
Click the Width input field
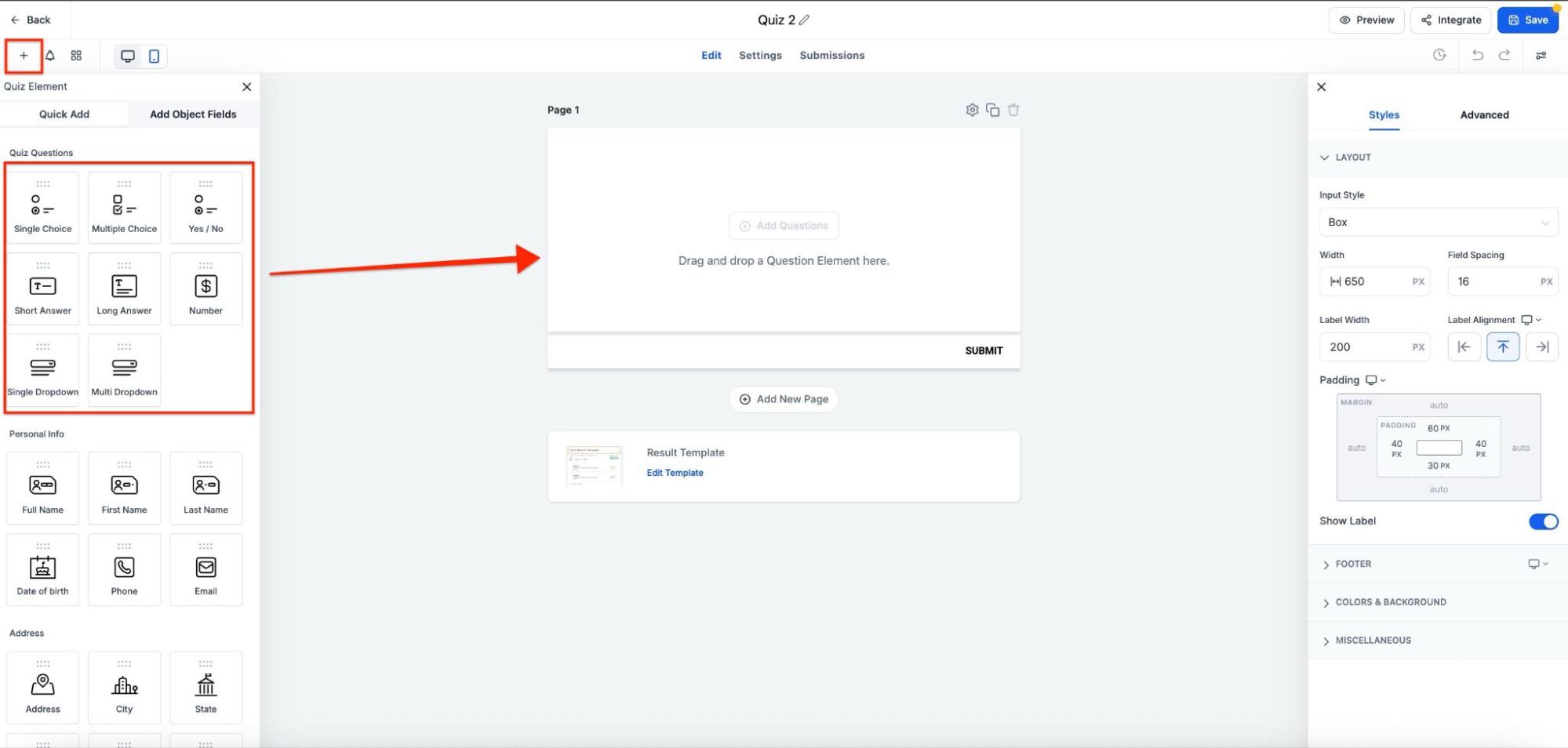[x=1375, y=281]
